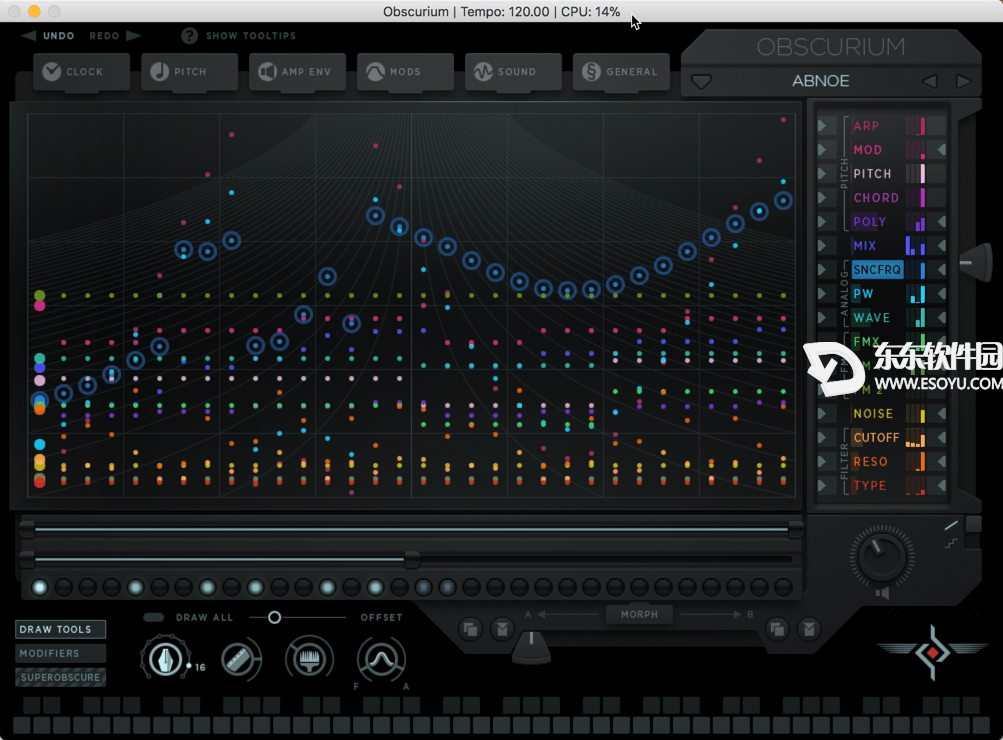Click the Draw Tools button
The width and height of the screenshot is (1003, 740).
pos(61,629)
